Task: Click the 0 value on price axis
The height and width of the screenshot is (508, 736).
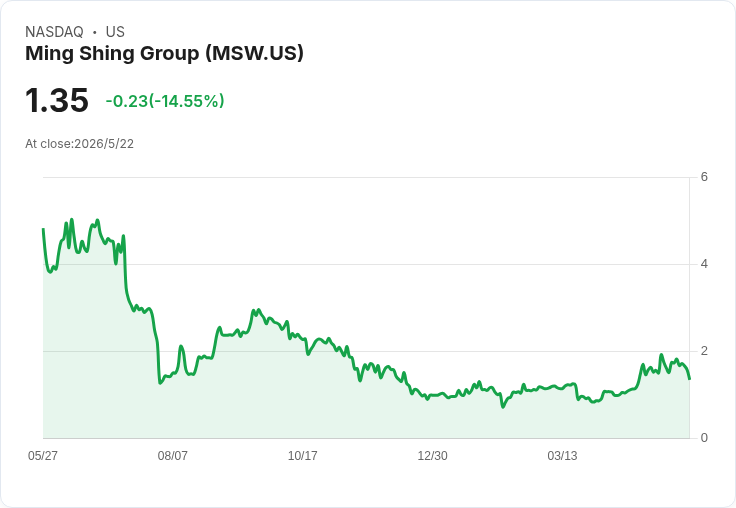Action: (x=704, y=438)
